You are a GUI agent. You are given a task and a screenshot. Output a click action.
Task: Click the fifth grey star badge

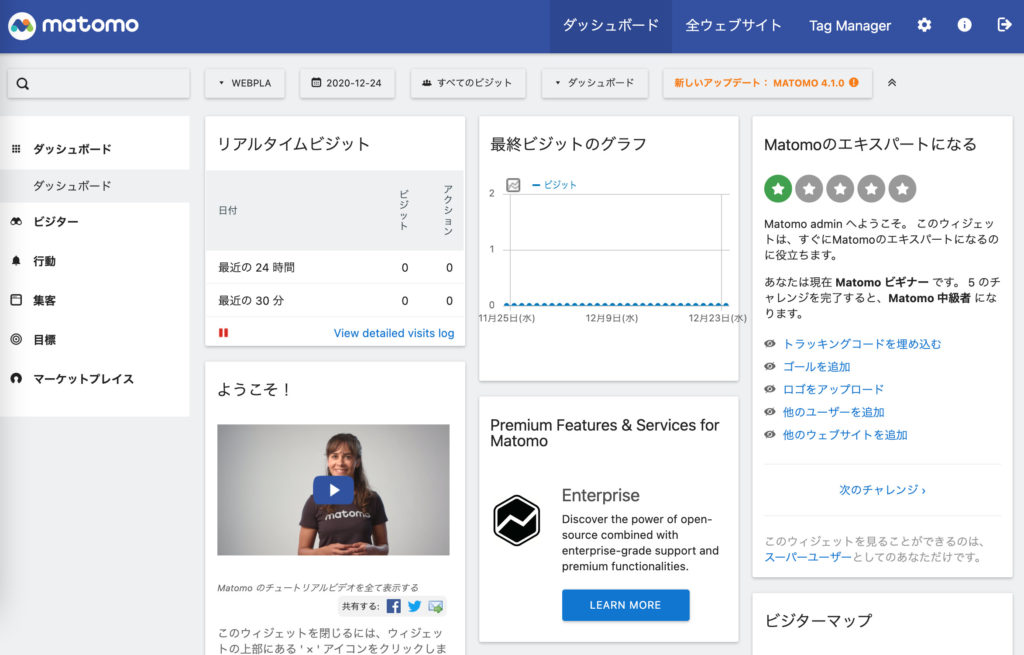pos(903,189)
